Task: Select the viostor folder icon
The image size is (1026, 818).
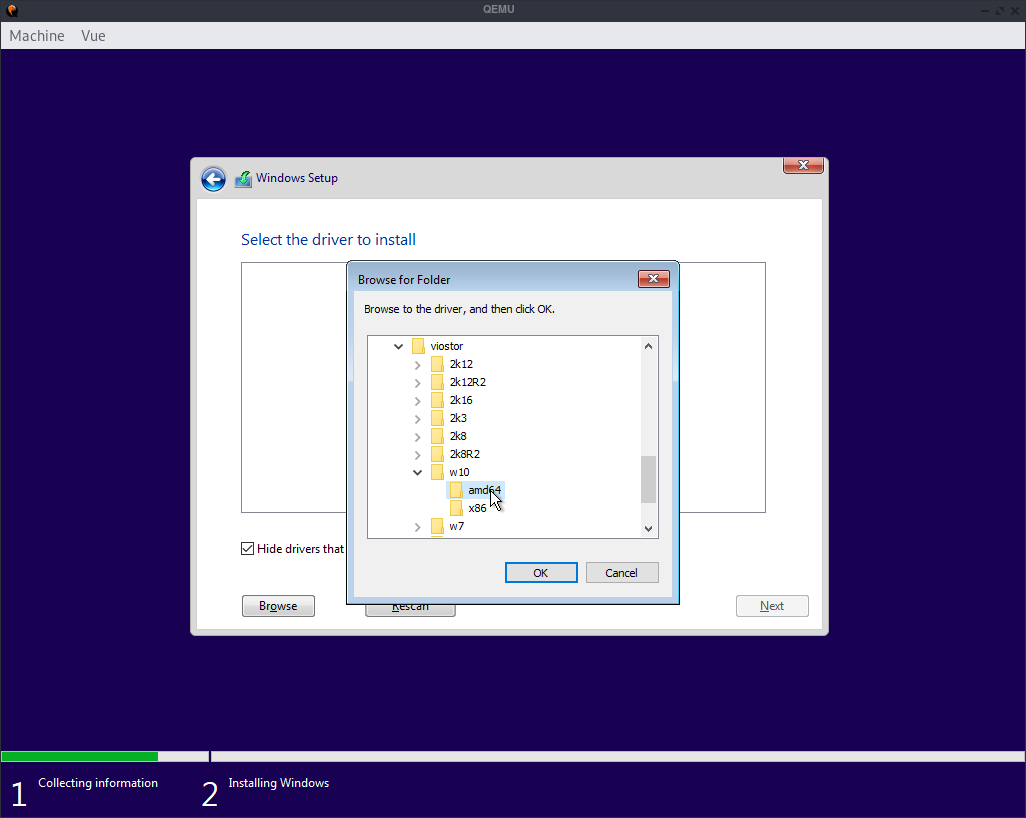Action: [x=417, y=345]
